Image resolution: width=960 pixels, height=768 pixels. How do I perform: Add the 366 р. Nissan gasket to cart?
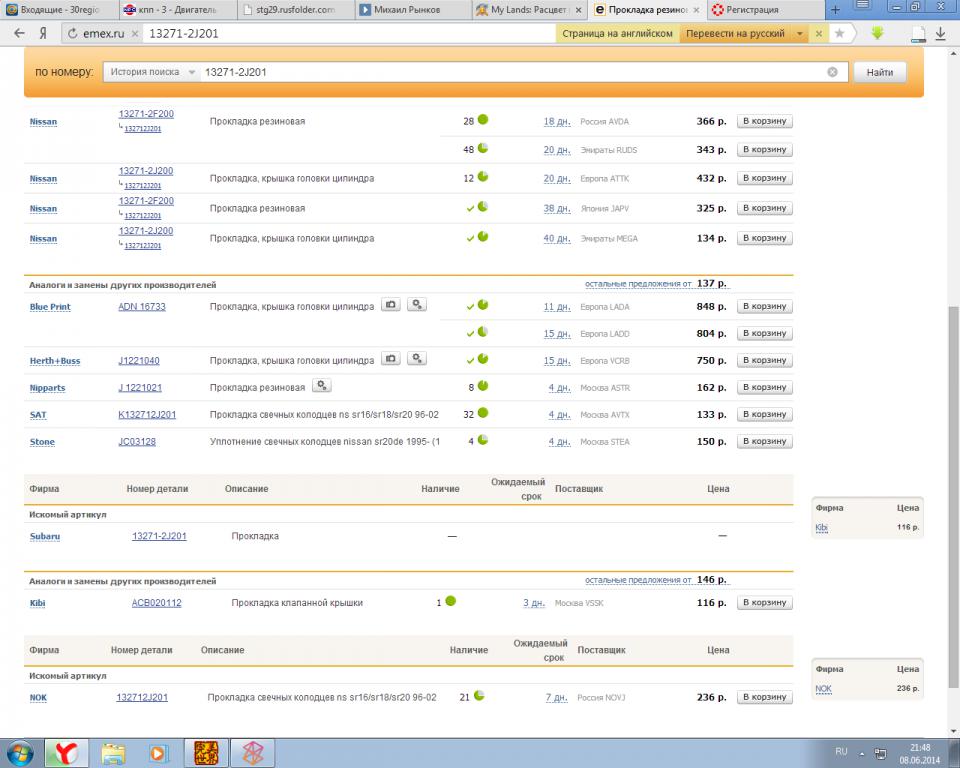[764, 121]
